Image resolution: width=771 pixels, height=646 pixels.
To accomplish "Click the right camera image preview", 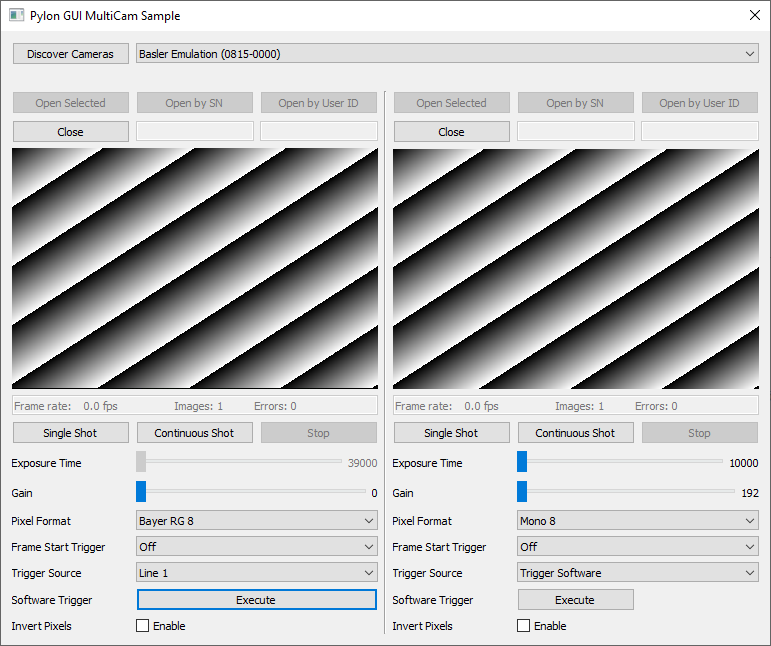I will click(x=576, y=268).
